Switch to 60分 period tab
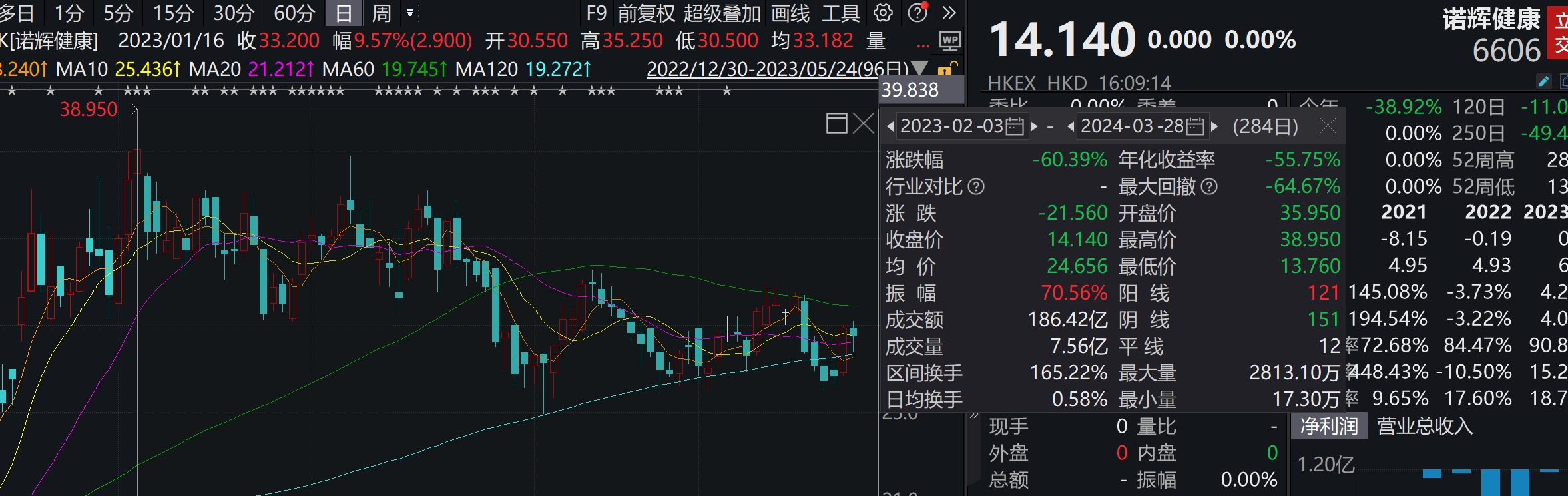Screen dimensions: 1568x496 (x=294, y=13)
